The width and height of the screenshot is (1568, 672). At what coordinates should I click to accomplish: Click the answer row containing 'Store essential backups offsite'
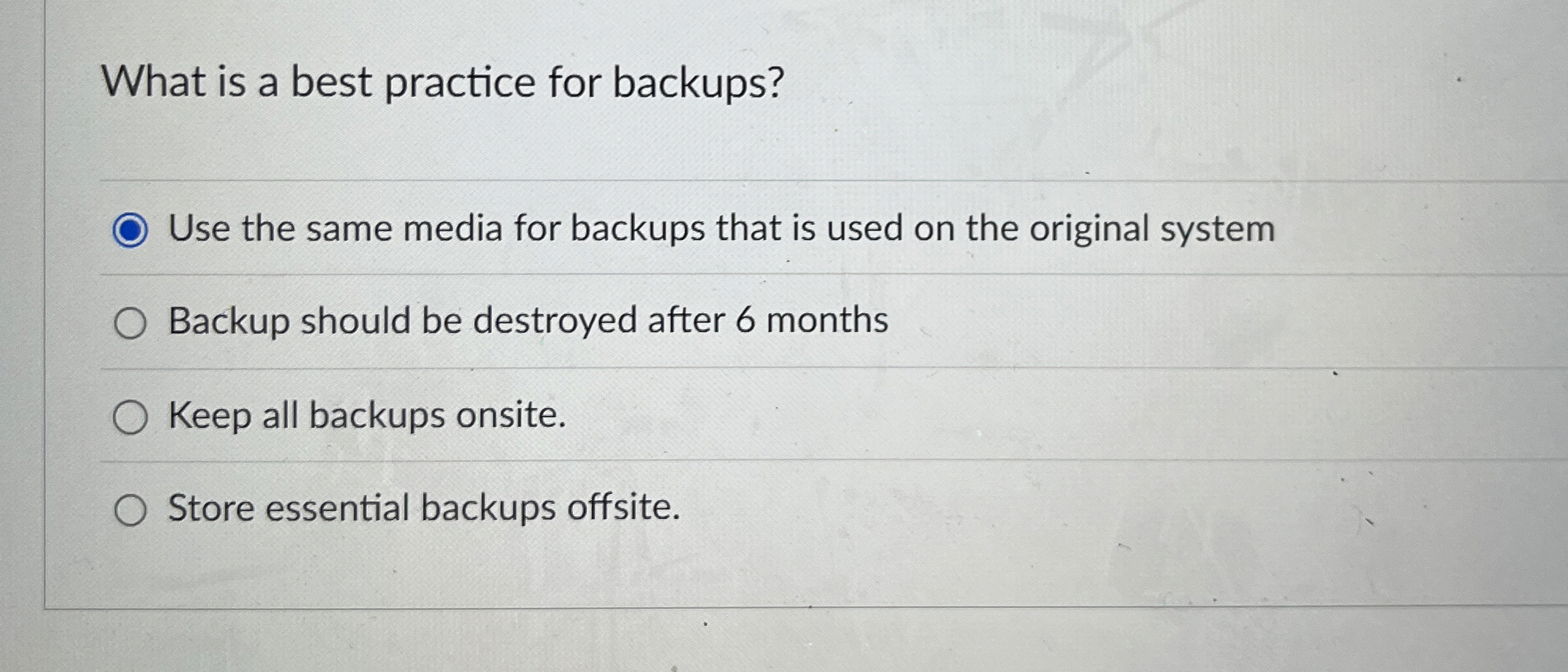423,509
